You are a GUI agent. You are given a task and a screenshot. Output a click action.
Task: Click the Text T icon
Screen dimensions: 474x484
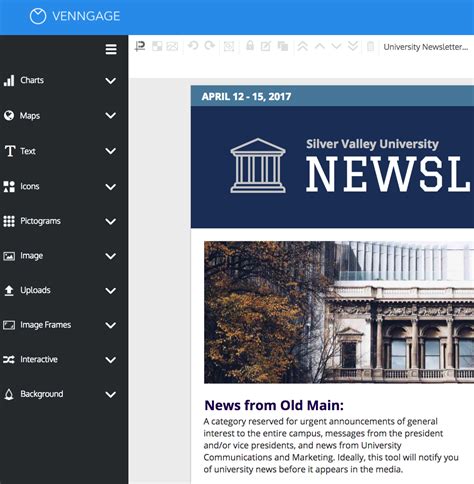[x=10, y=151]
